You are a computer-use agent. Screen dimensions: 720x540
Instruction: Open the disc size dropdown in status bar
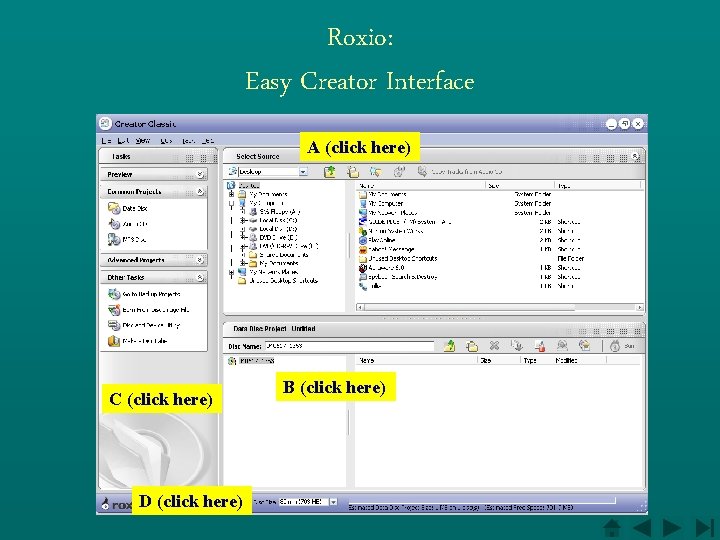tap(334, 502)
